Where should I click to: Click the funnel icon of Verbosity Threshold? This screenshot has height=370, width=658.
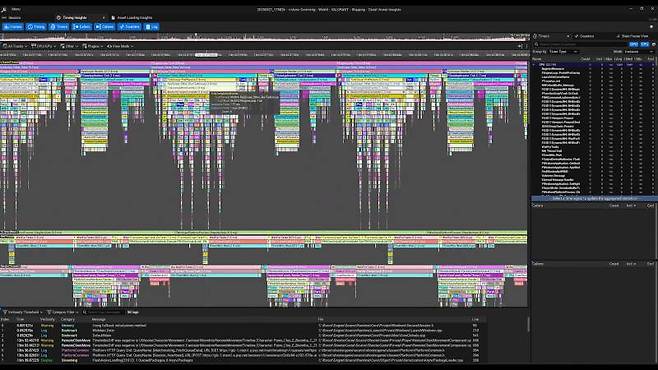5,312
